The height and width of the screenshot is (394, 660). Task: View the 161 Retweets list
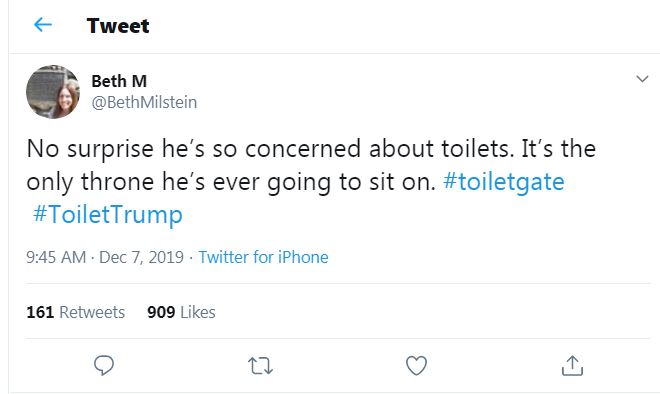click(x=76, y=312)
